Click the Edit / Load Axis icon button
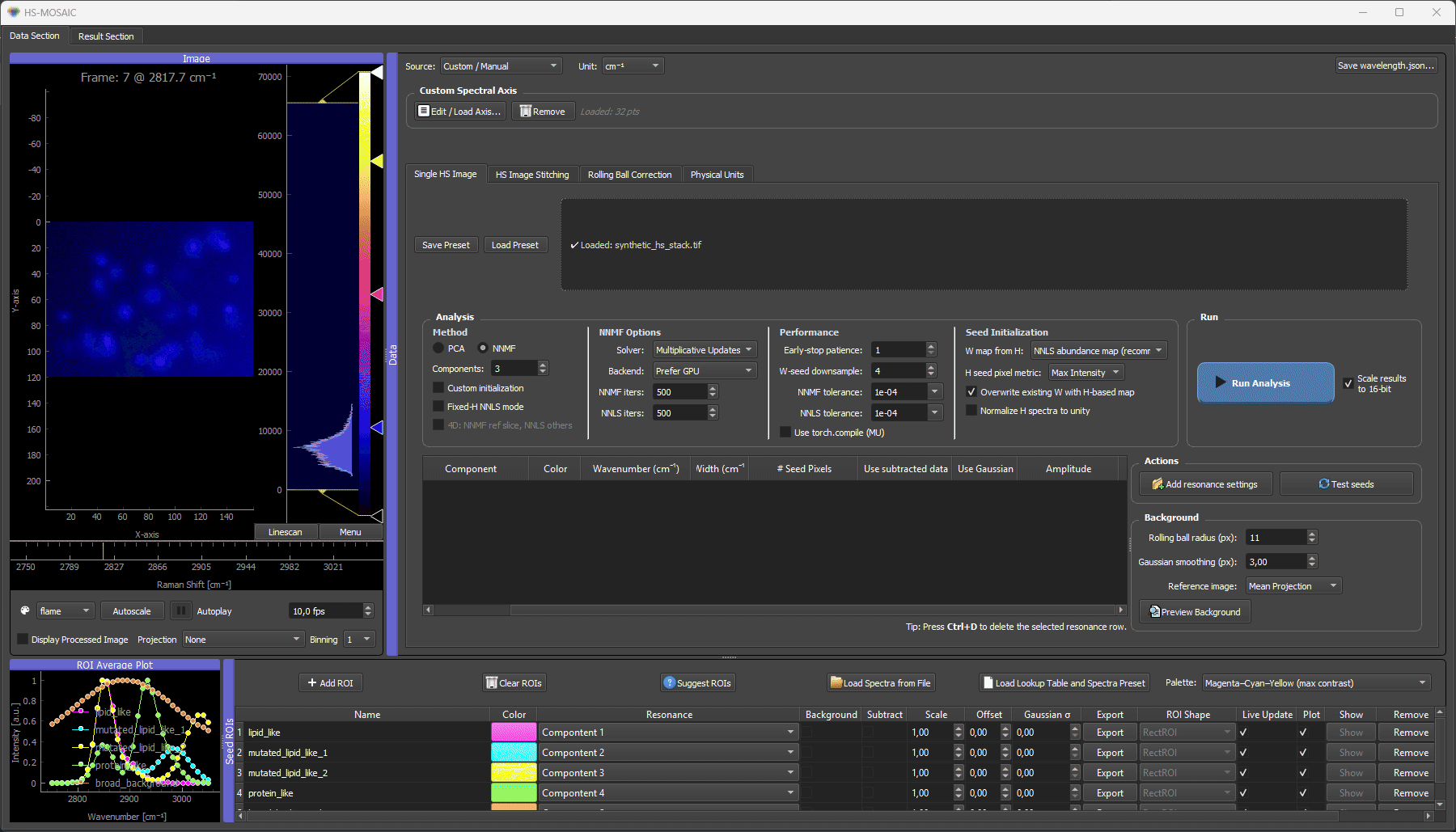Image resolution: width=1456 pixels, height=832 pixels. pyautogui.click(x=423, y=112)
